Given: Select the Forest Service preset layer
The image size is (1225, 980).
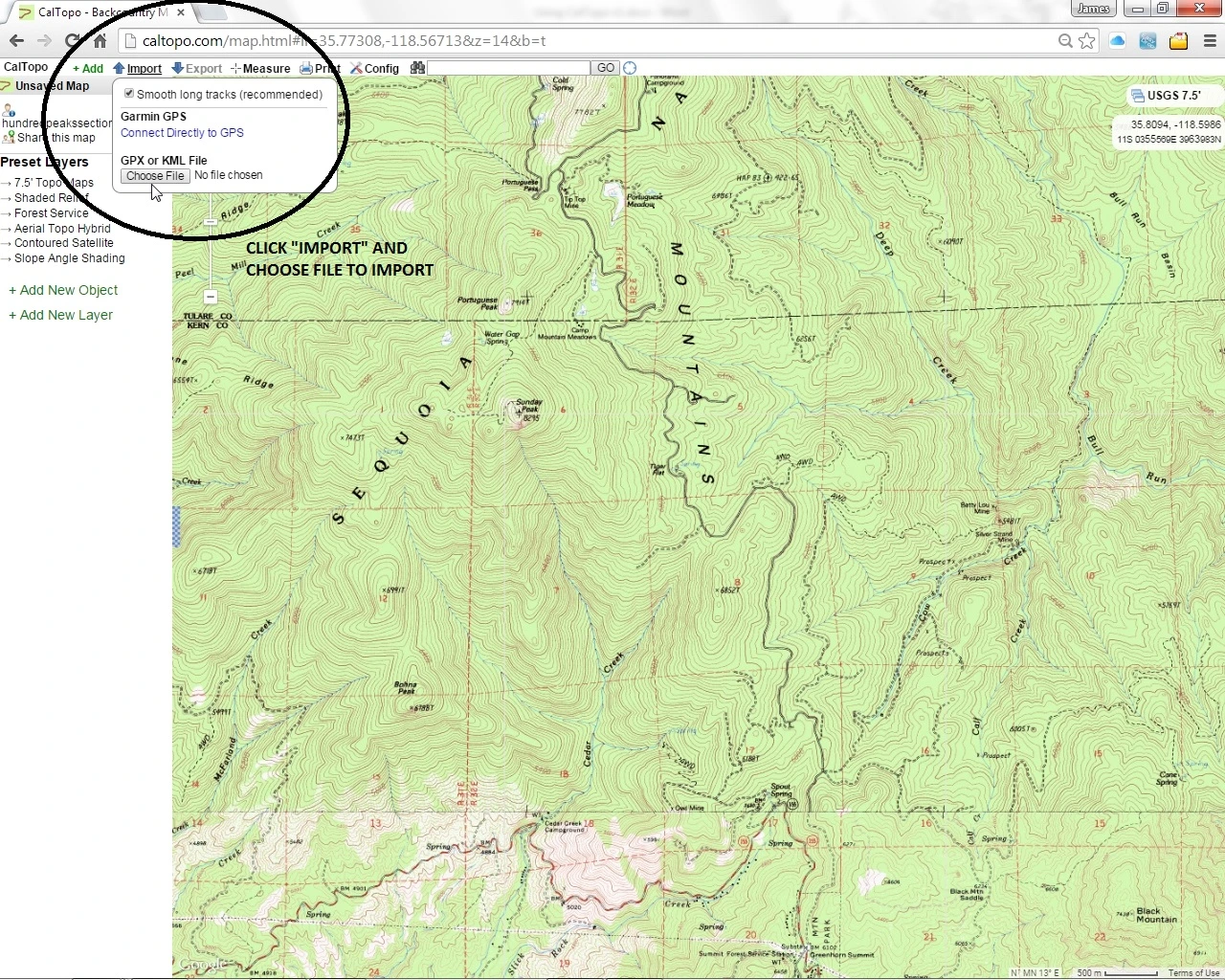Looking at the screenshot, I should coord(51,213).
